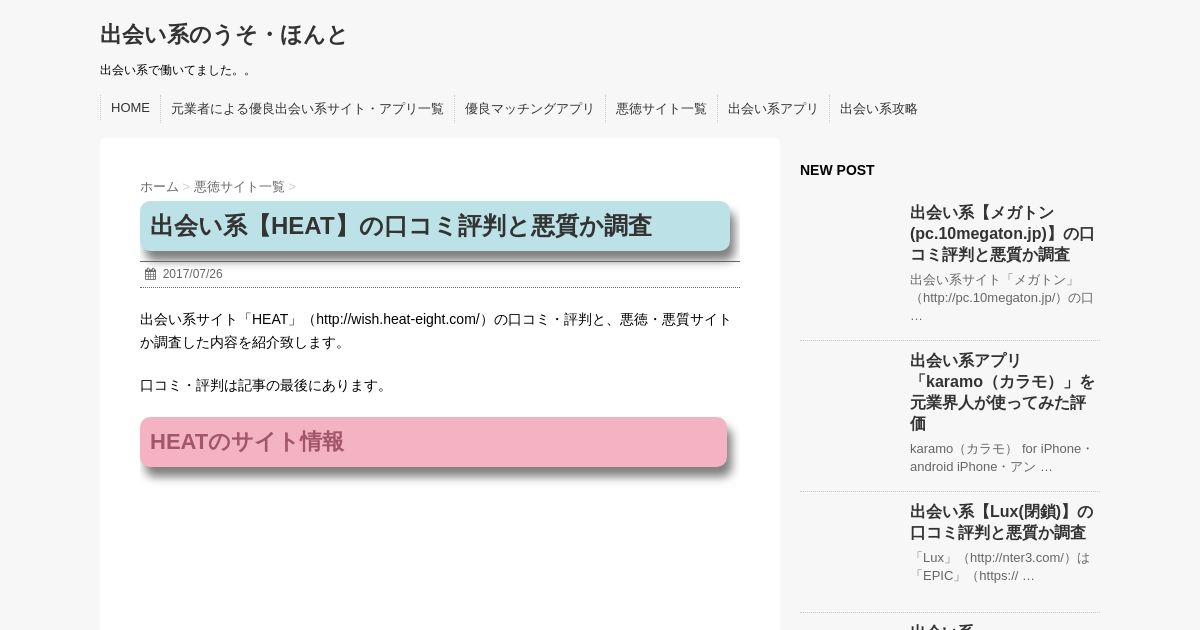Click the NEW POST sidebar heading

pos(837,170)
